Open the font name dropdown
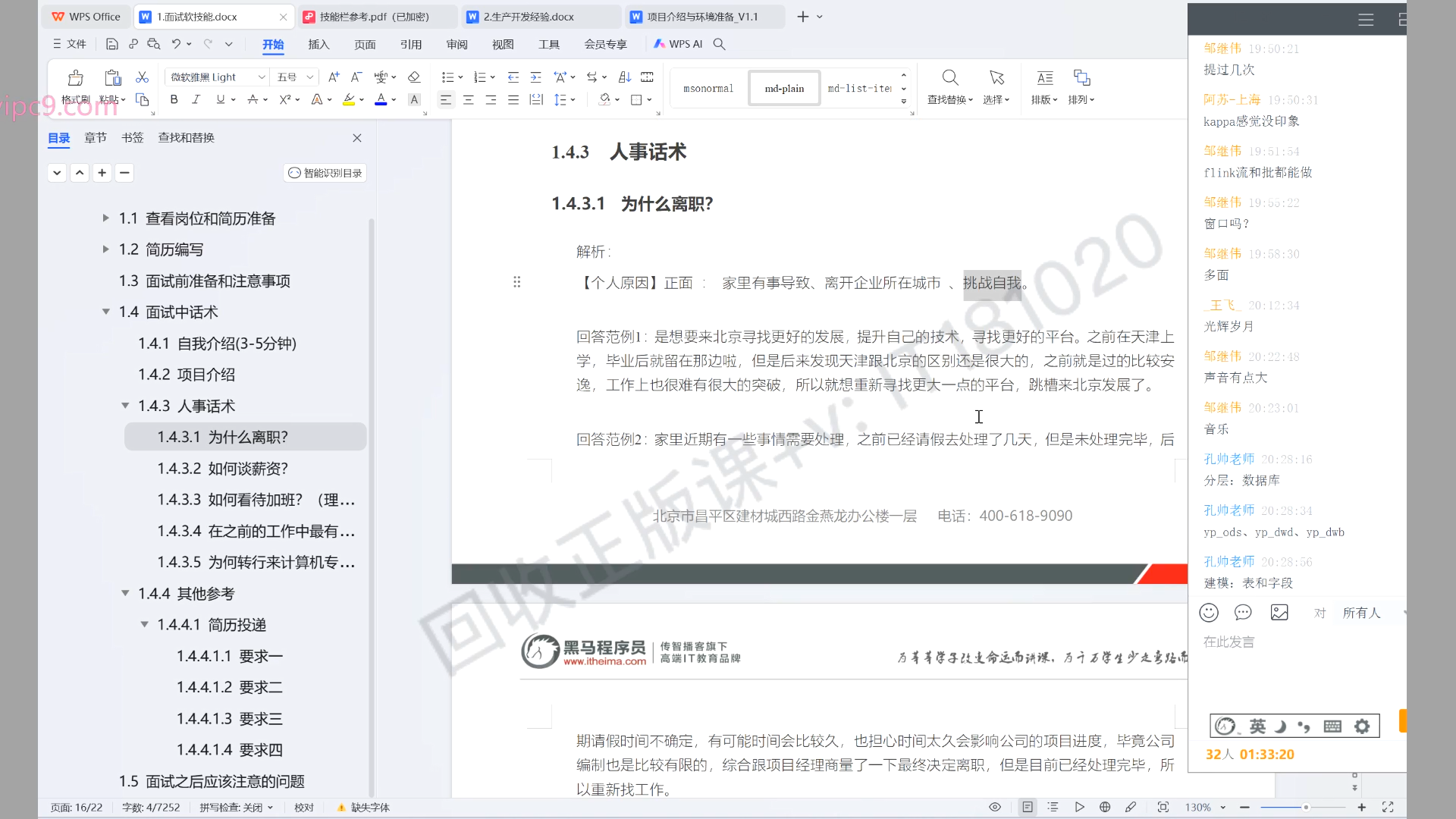This screenshot has height=819, width=1456. [262, 77]
